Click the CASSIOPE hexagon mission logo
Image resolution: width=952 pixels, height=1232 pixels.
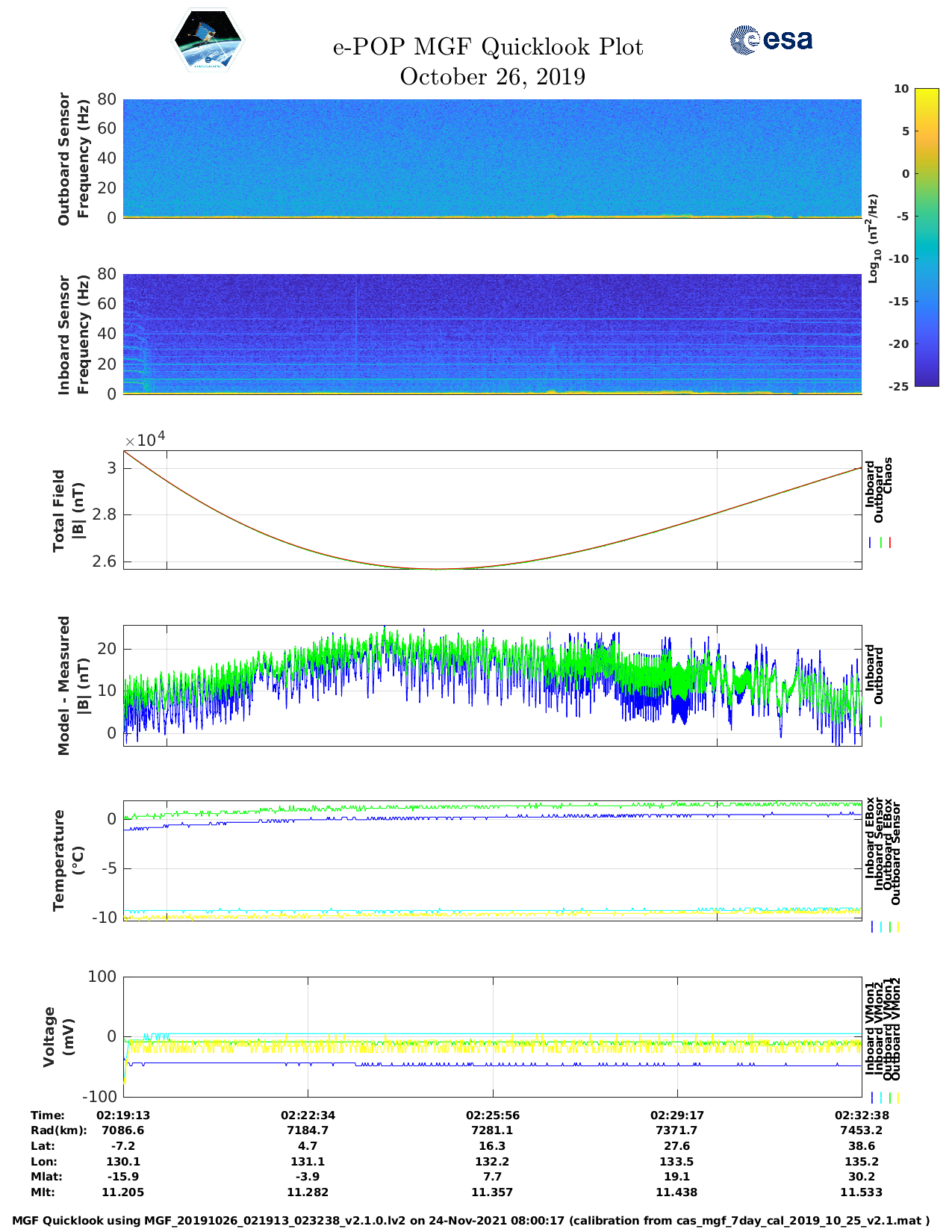tap(208, 40)
